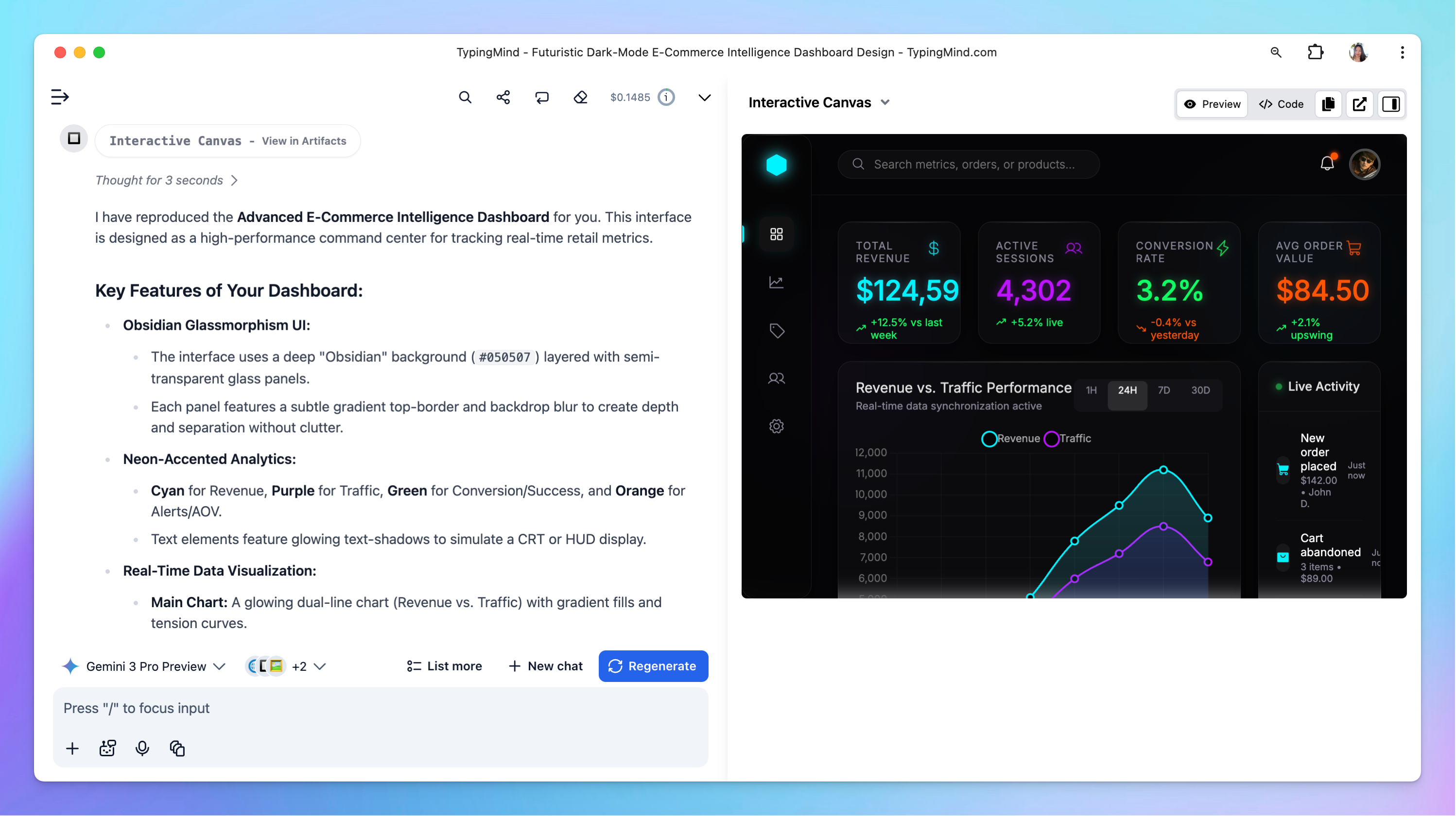Open the sidebar menu icon
Viewport: 1456px width, 816px height.
tap(60, 97)
